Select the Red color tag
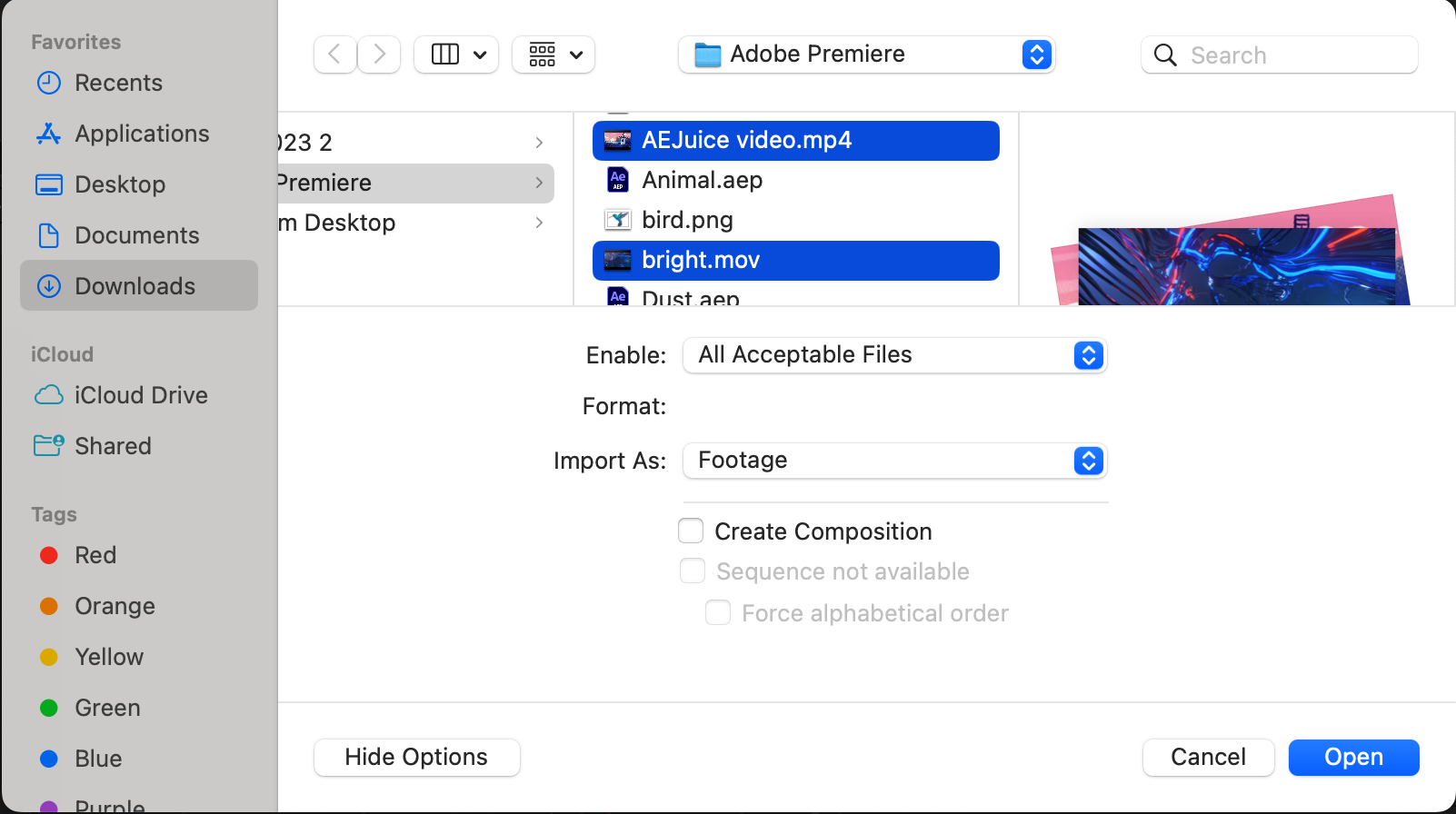 tap(95, 555)
